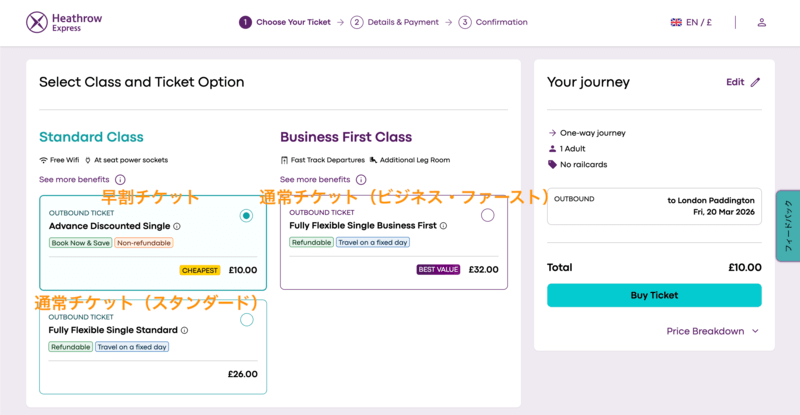The height and width of the screenshot is (415, 800).
Task: Click info icon beside Business First benefits
Action: click(361, 180)
